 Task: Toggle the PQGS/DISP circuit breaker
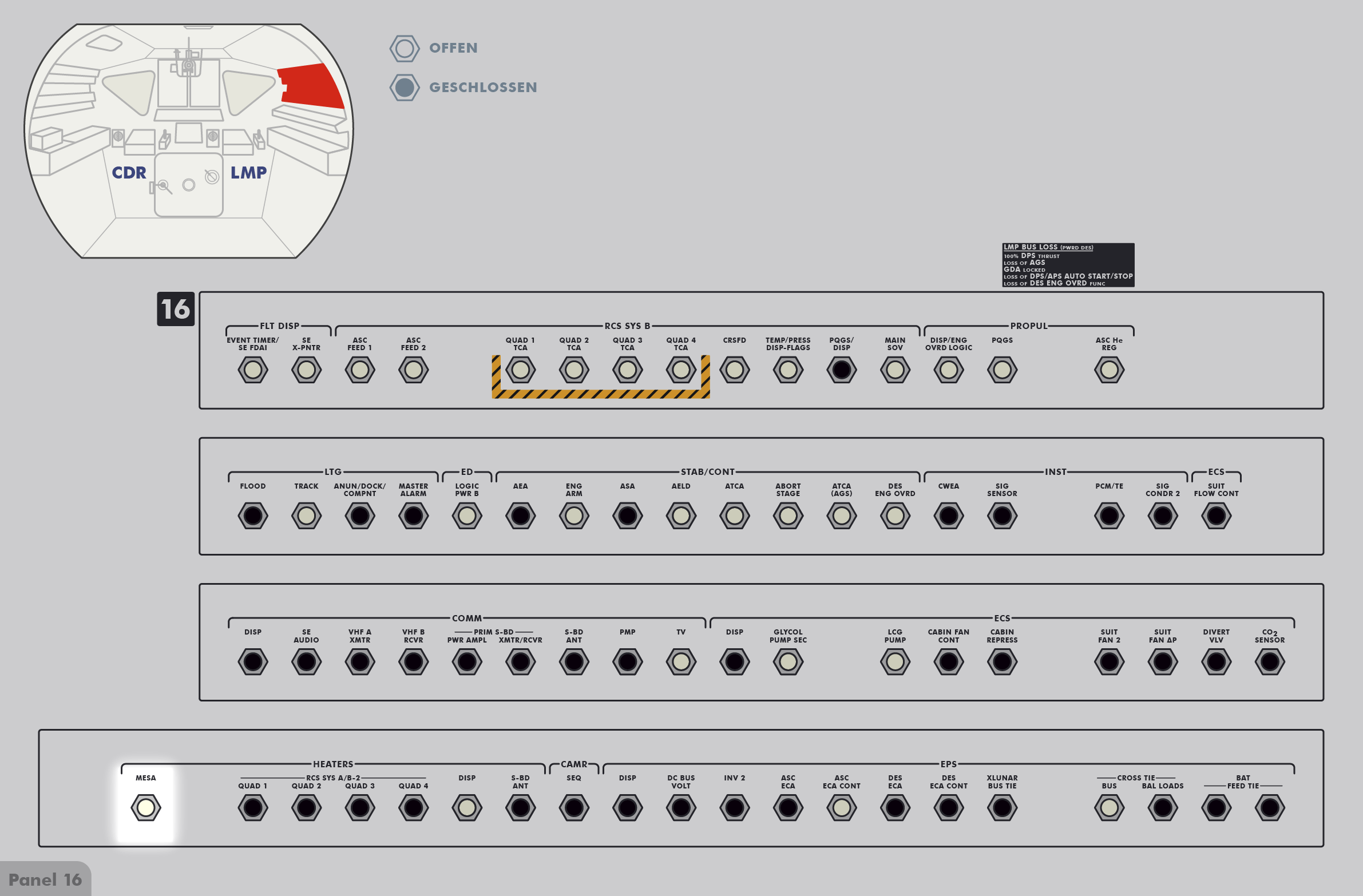click(x=841, y=370)
